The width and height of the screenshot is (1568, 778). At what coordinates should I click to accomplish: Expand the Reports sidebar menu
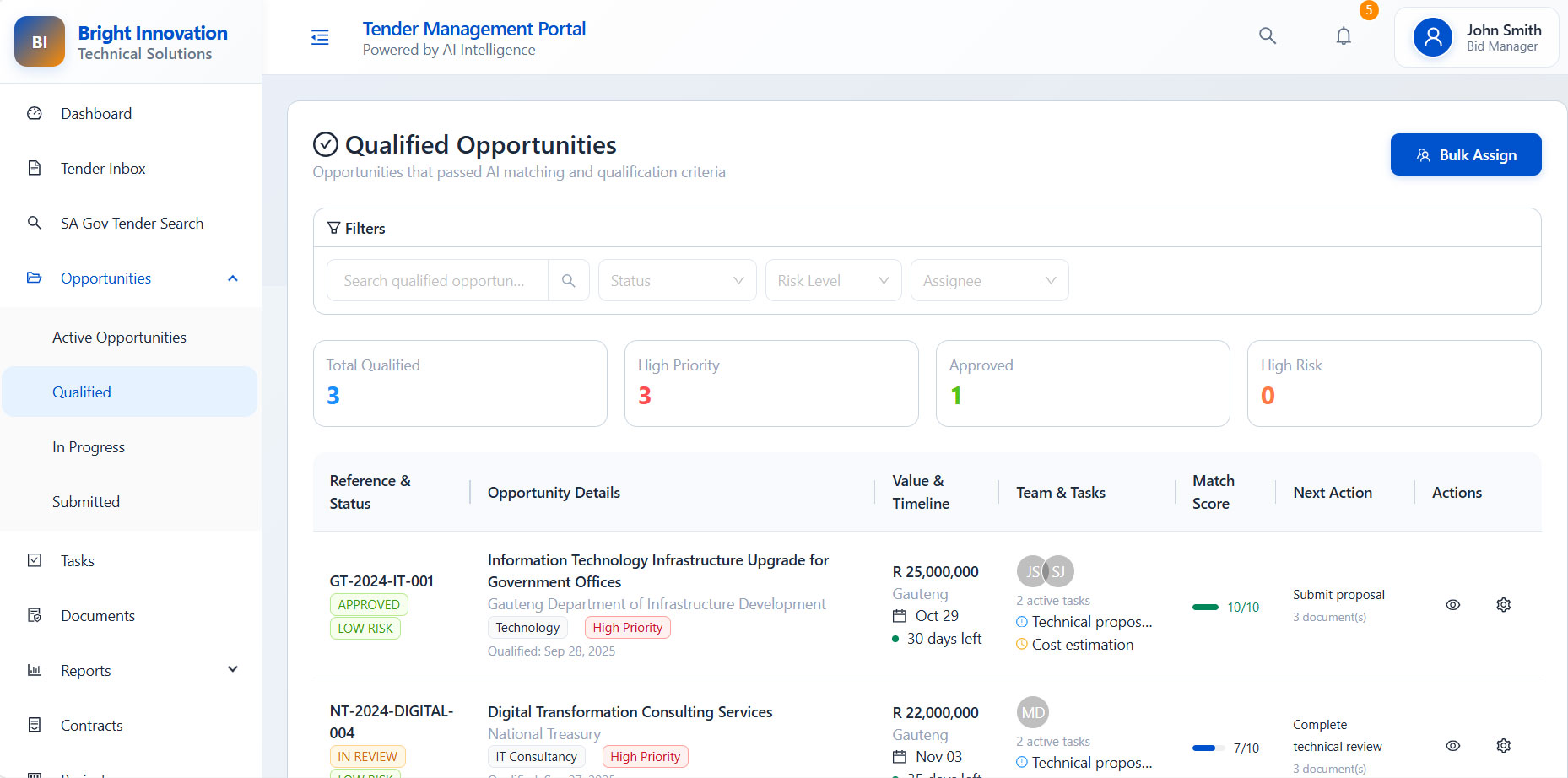tap(233, 670)
